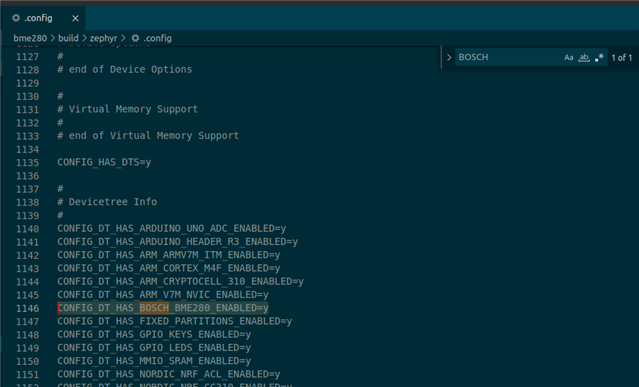Click .config file in breadcrumb
The width and height of the screenshot is (639, 387).
pos(157,38)
